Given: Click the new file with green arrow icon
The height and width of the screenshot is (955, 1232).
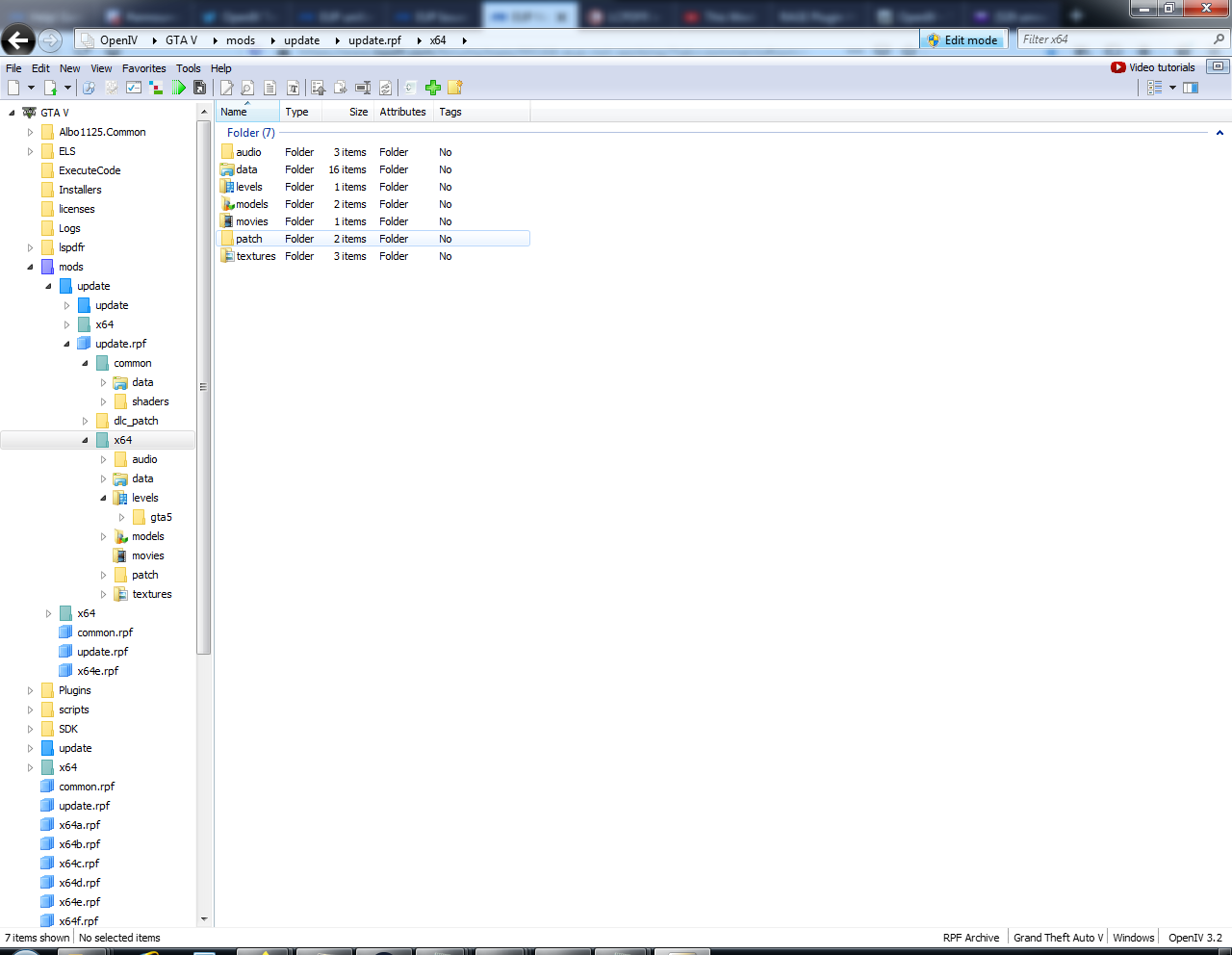Looking at the screenshot, I should tap(50, 88).
